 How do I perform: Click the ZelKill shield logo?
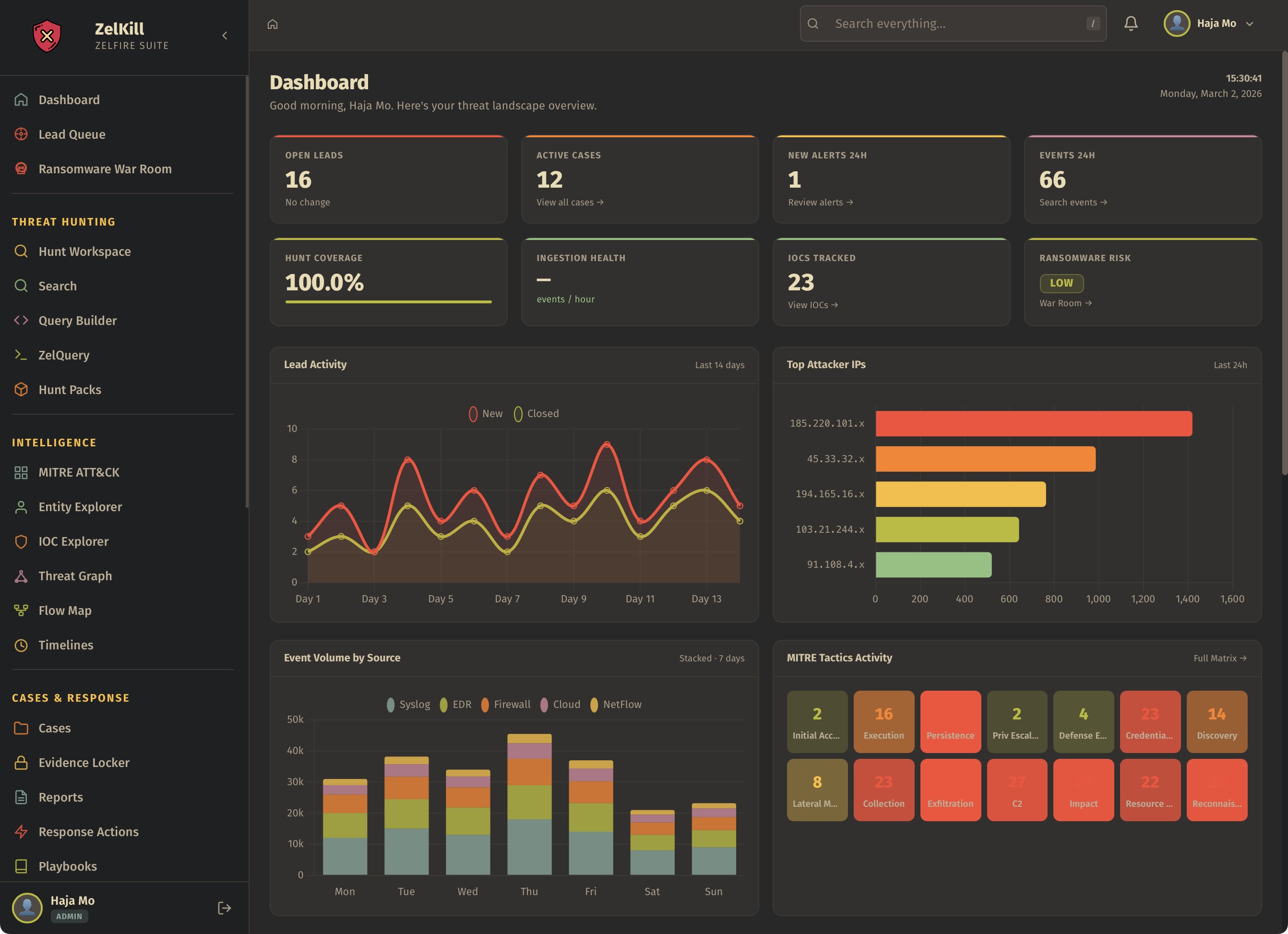pos(47,36)
